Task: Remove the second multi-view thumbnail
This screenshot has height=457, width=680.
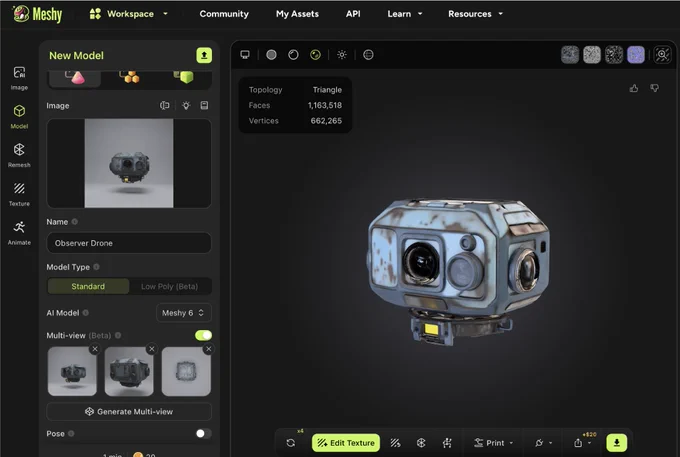Action: point(152,349)
